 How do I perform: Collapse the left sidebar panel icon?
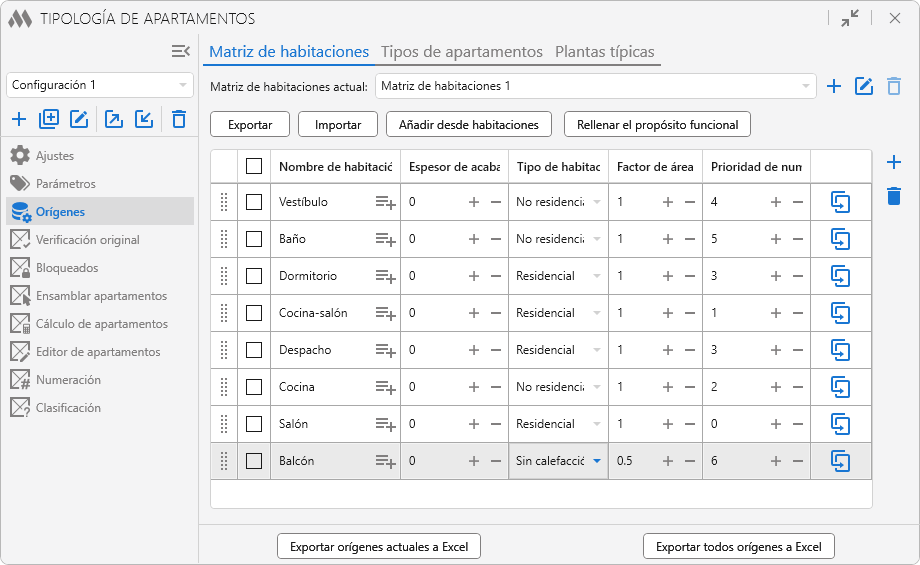[x=180, y=51]
